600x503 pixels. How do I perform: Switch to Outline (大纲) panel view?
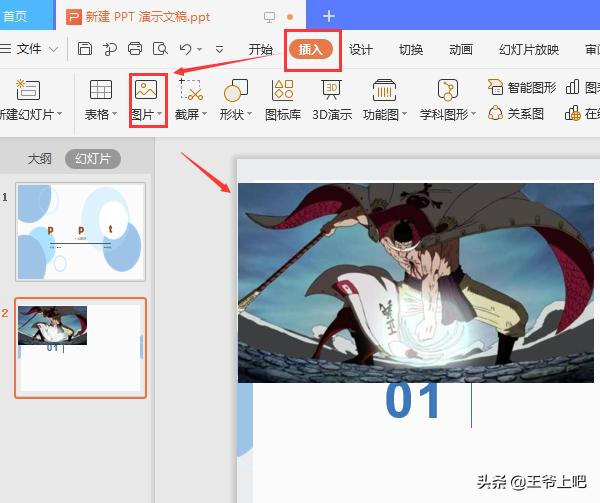pos(40,159)
